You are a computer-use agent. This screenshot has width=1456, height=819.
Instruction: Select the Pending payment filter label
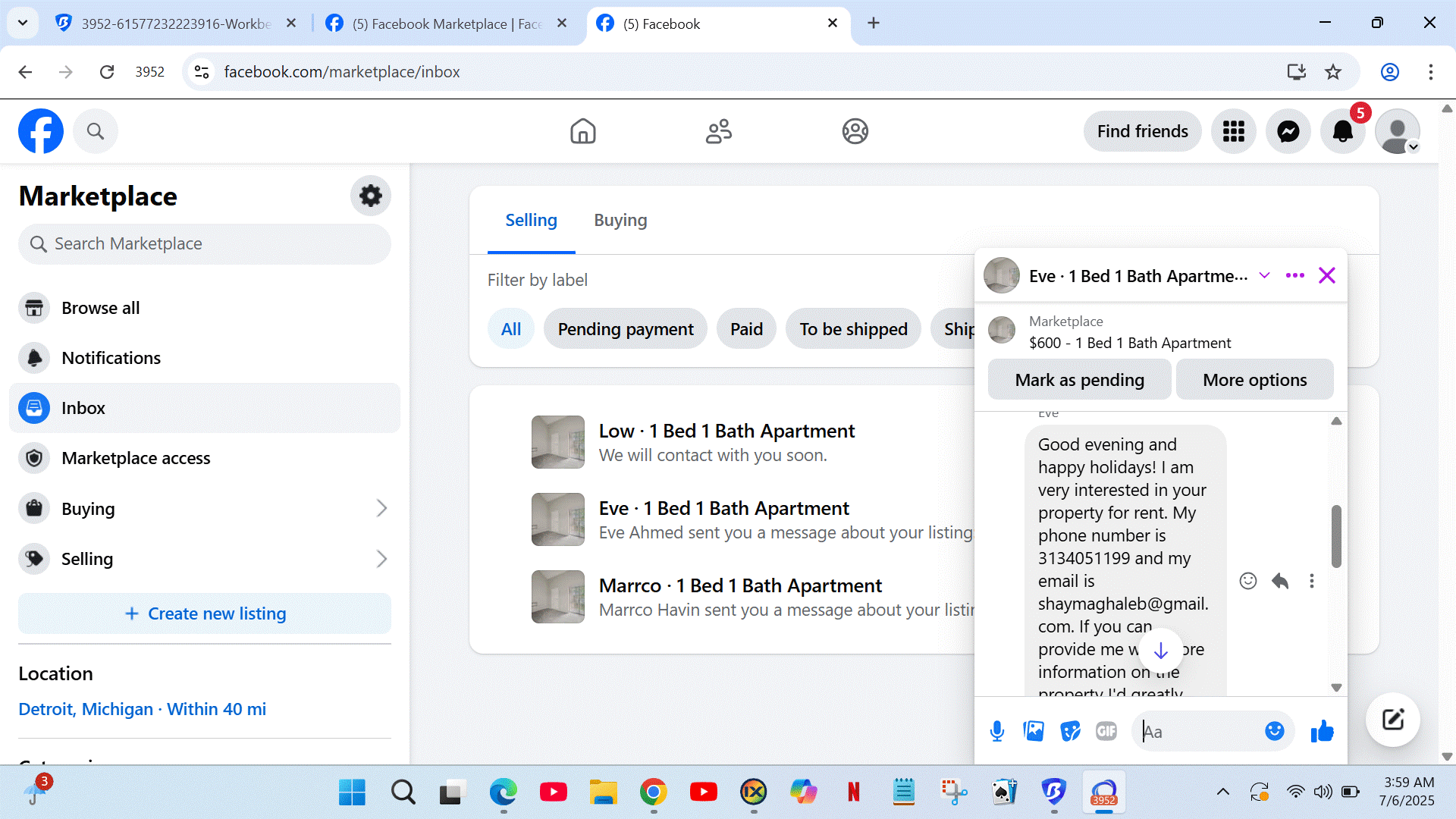pyautogui.click(x=625, y=329)
